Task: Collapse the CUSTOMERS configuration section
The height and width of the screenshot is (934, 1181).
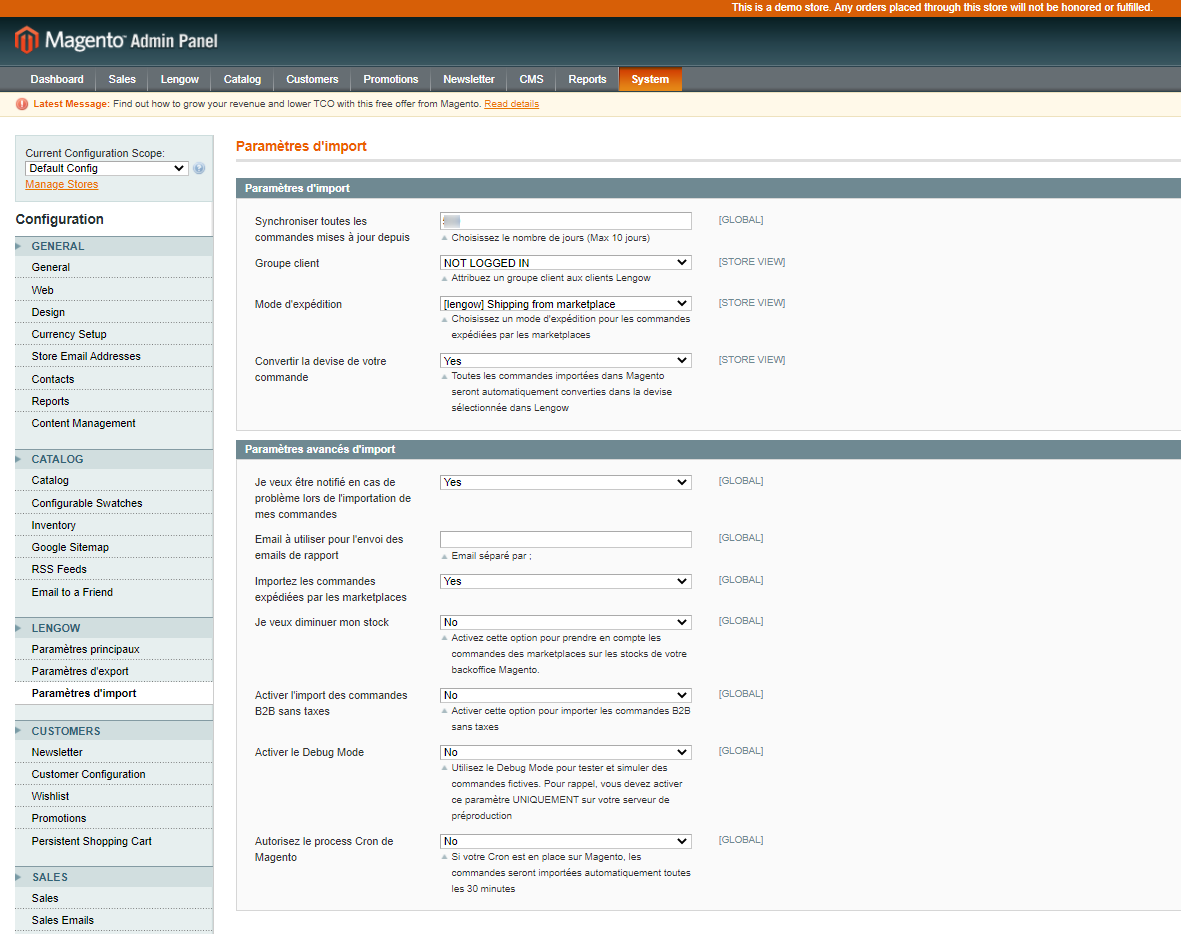Action: (x=114, y=731)
